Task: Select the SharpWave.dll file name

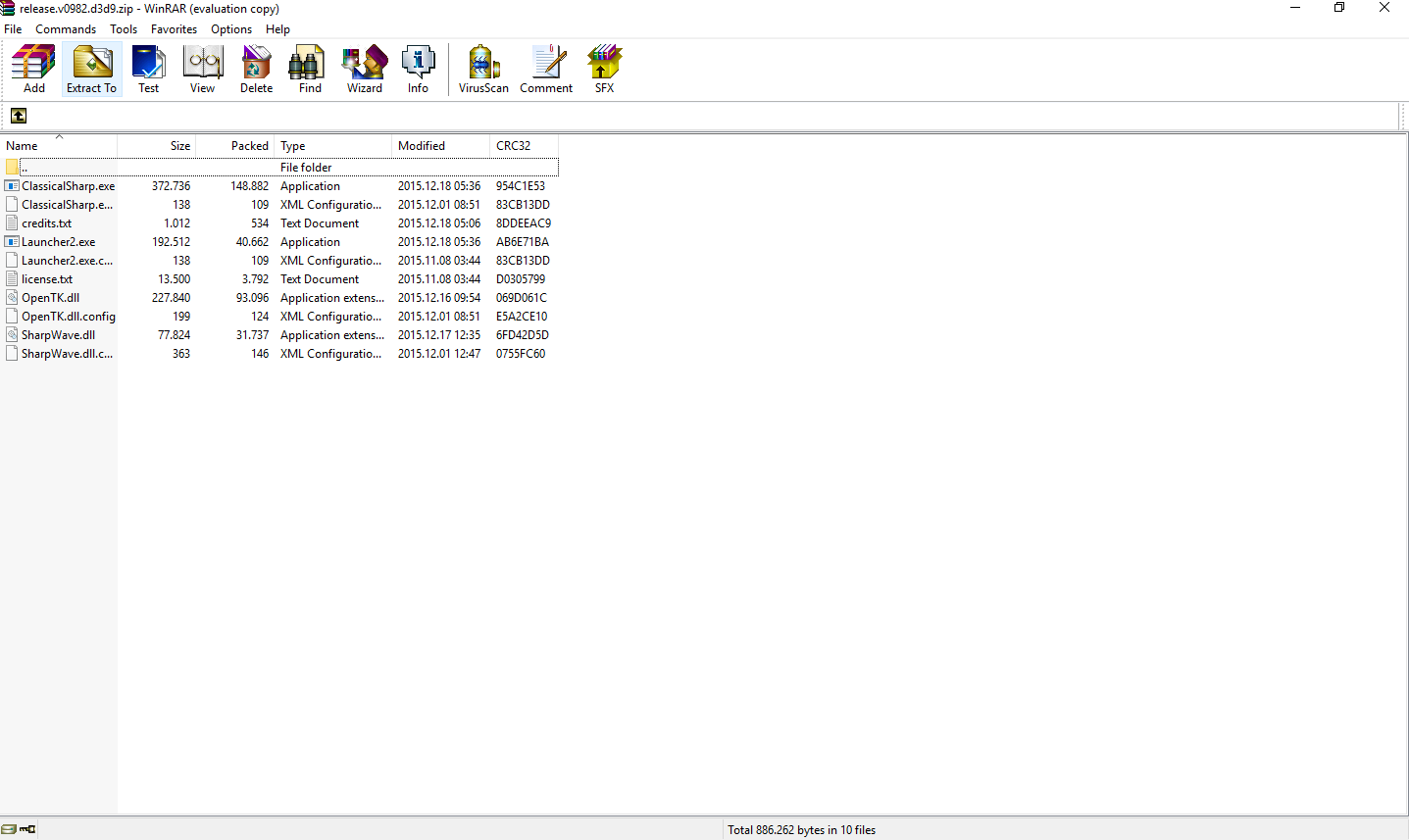Action: click(x=59, y=335)
